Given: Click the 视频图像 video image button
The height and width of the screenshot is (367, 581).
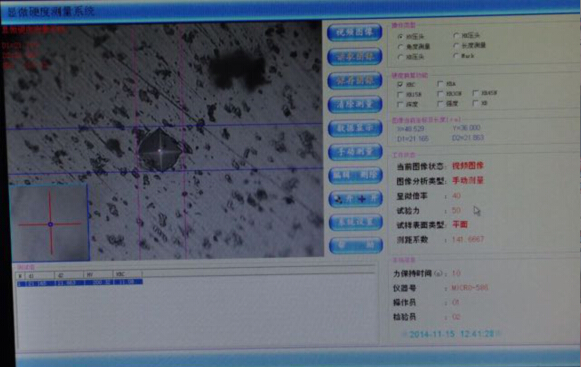Looking at the screenshot, I should click(355, 32).
